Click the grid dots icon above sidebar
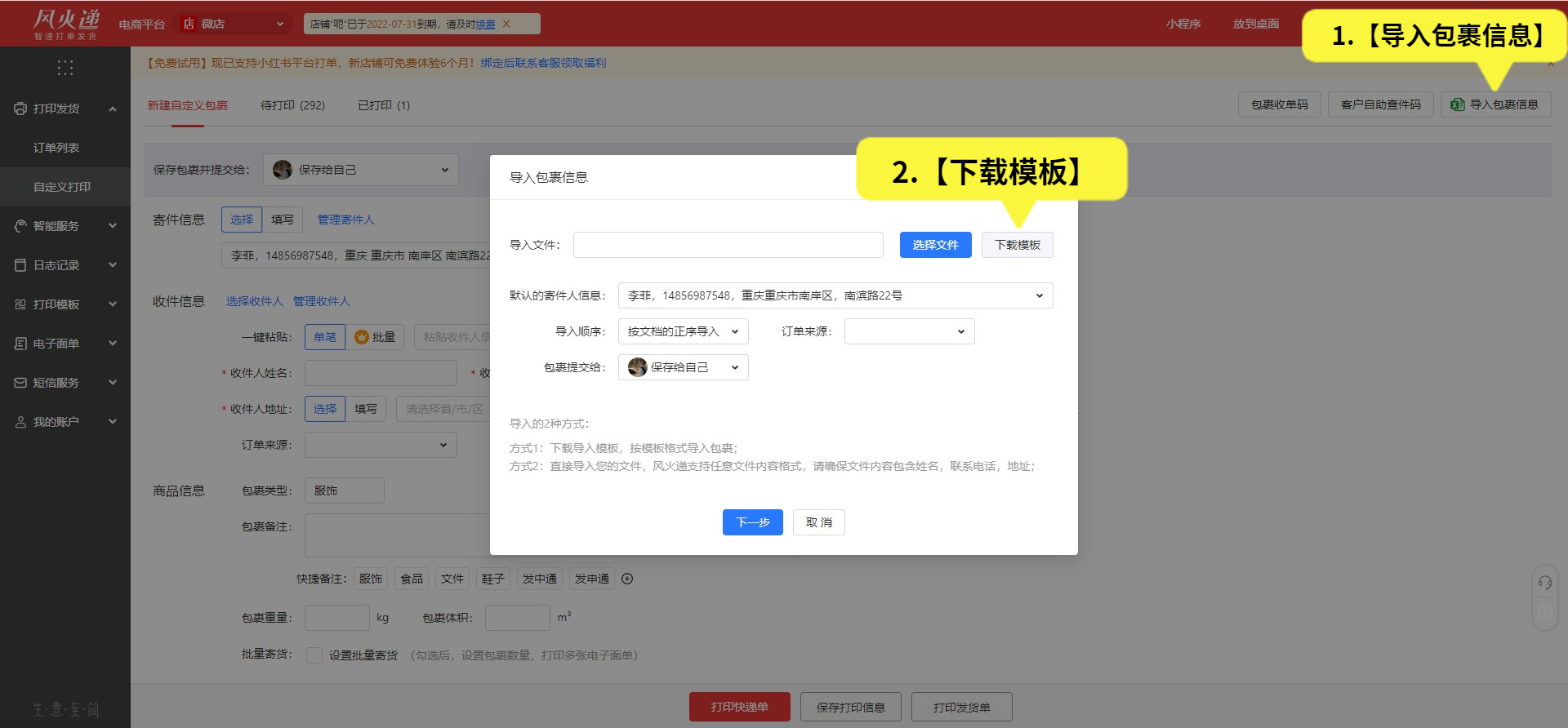1568x728 pixels. pyautogui.click(x=65, y=68)
